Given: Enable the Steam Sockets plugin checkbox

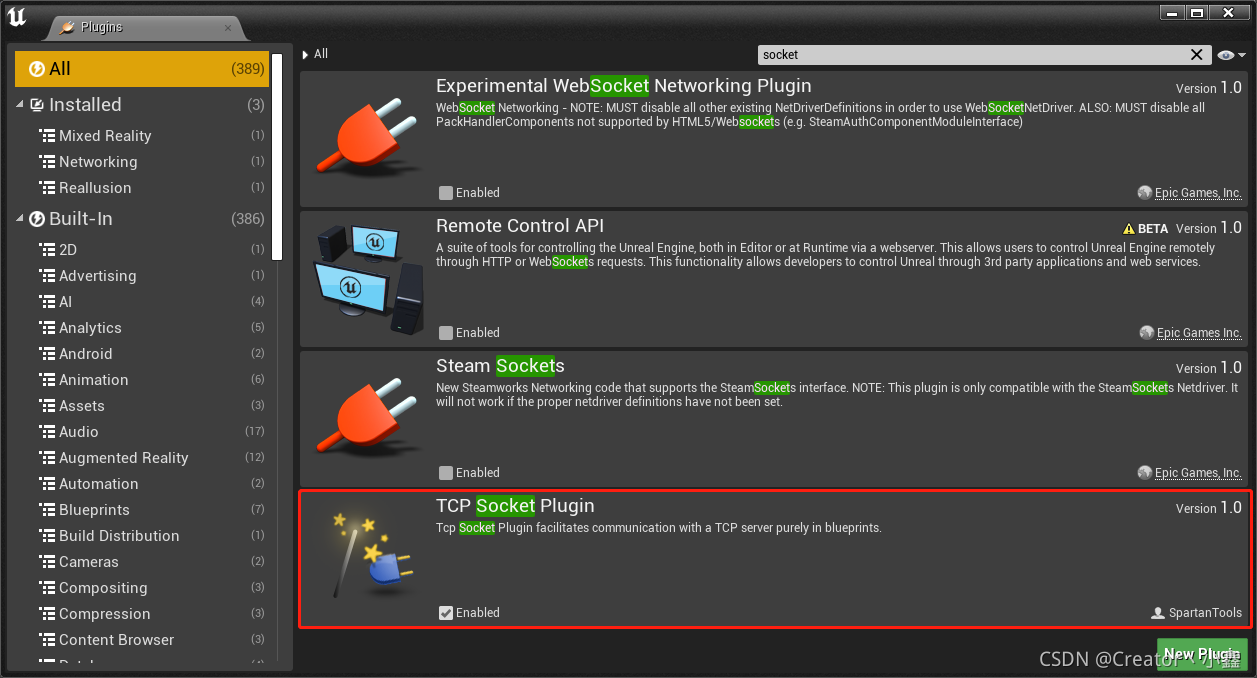Looking at the screenshot, I should click(x=446, y=472).
